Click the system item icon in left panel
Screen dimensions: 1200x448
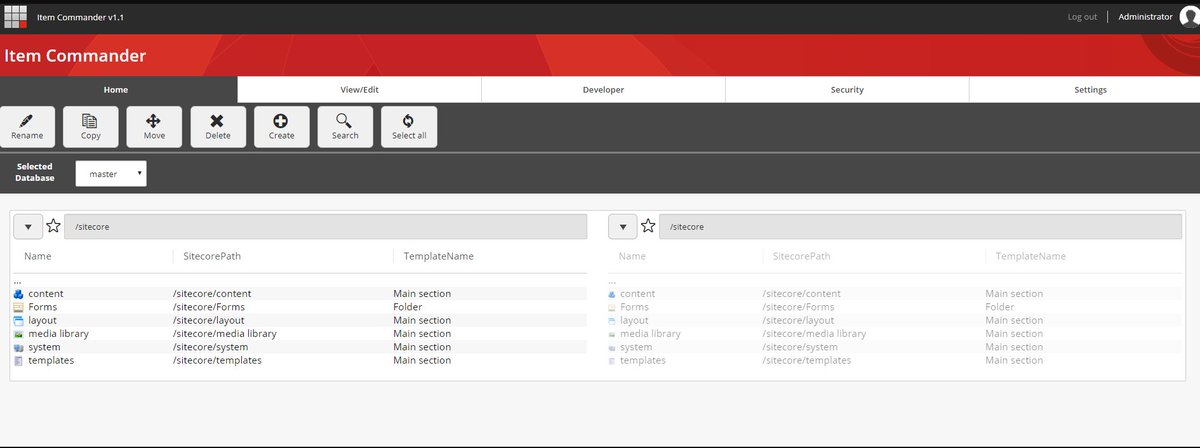click(18, 347)
